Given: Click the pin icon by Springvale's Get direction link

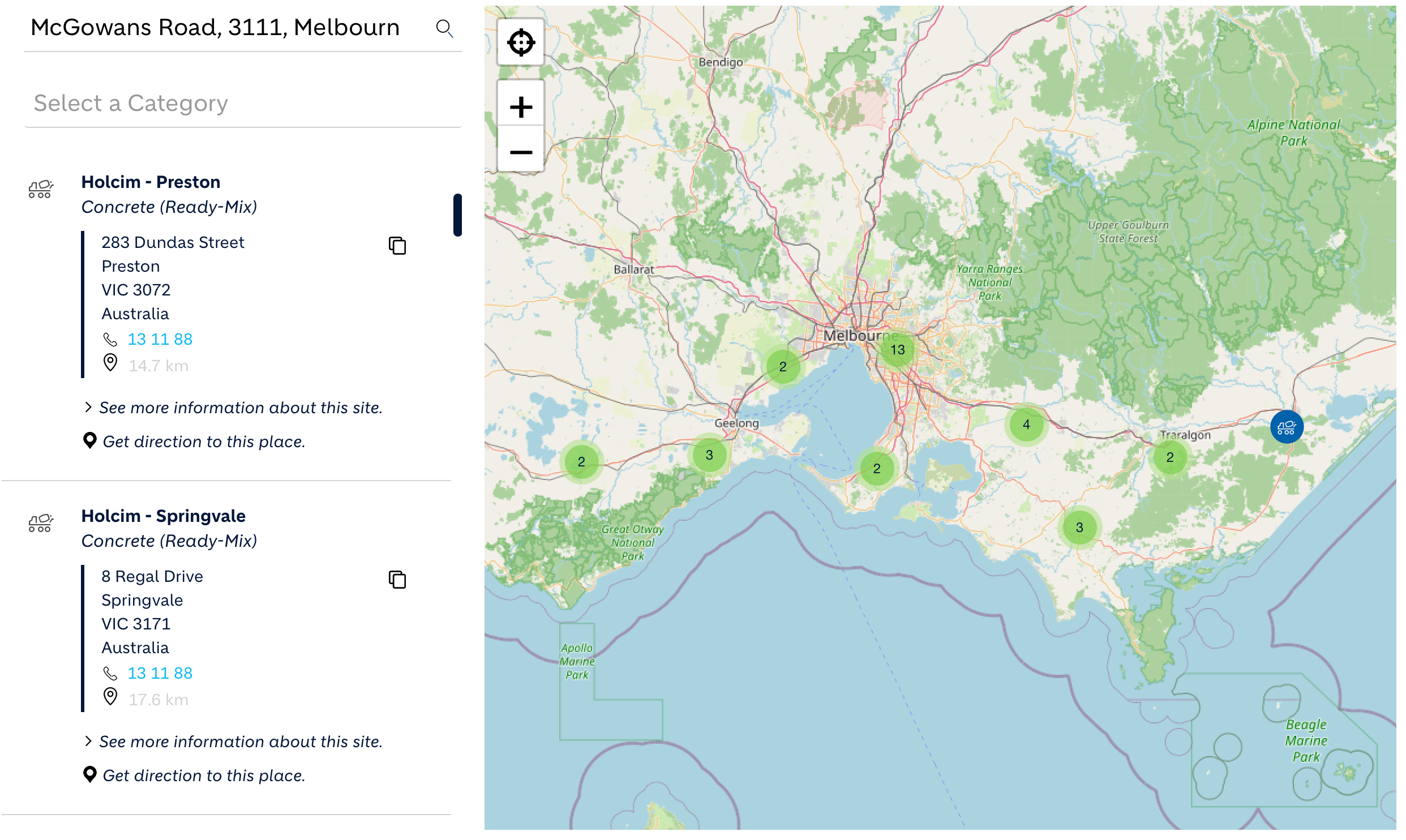Looking at the screenshot, I should pos(89,774).
